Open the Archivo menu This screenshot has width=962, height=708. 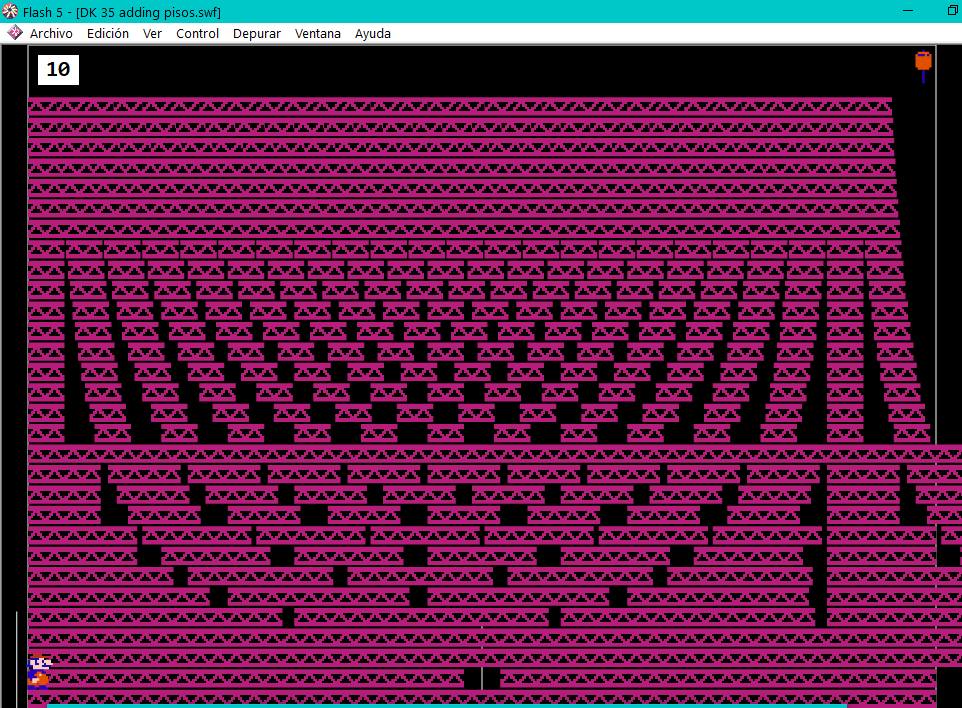click(51, 34)
